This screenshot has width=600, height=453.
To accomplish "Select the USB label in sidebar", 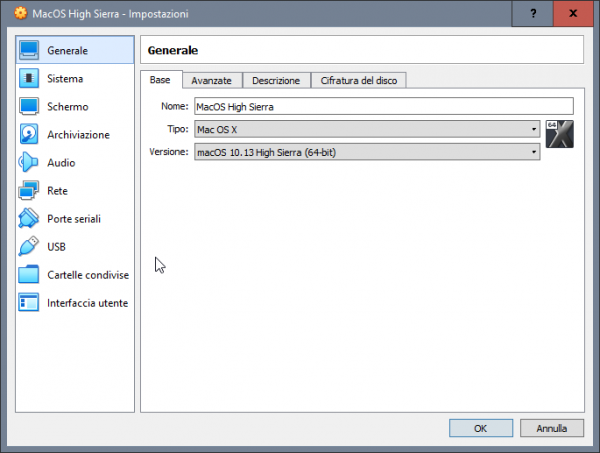I will coord(56,247).
